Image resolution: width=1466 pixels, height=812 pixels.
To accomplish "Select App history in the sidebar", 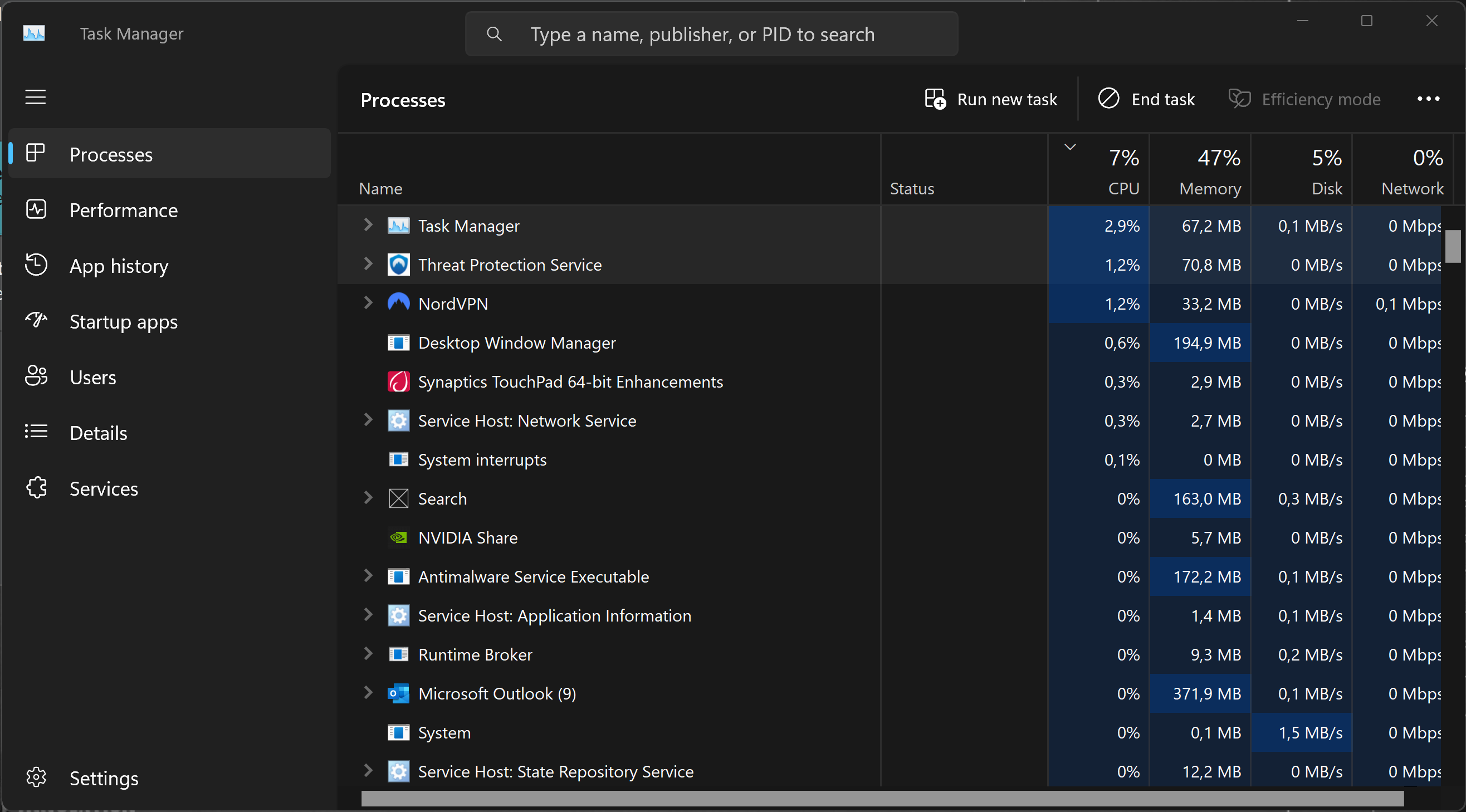I will tap(119, 265).
